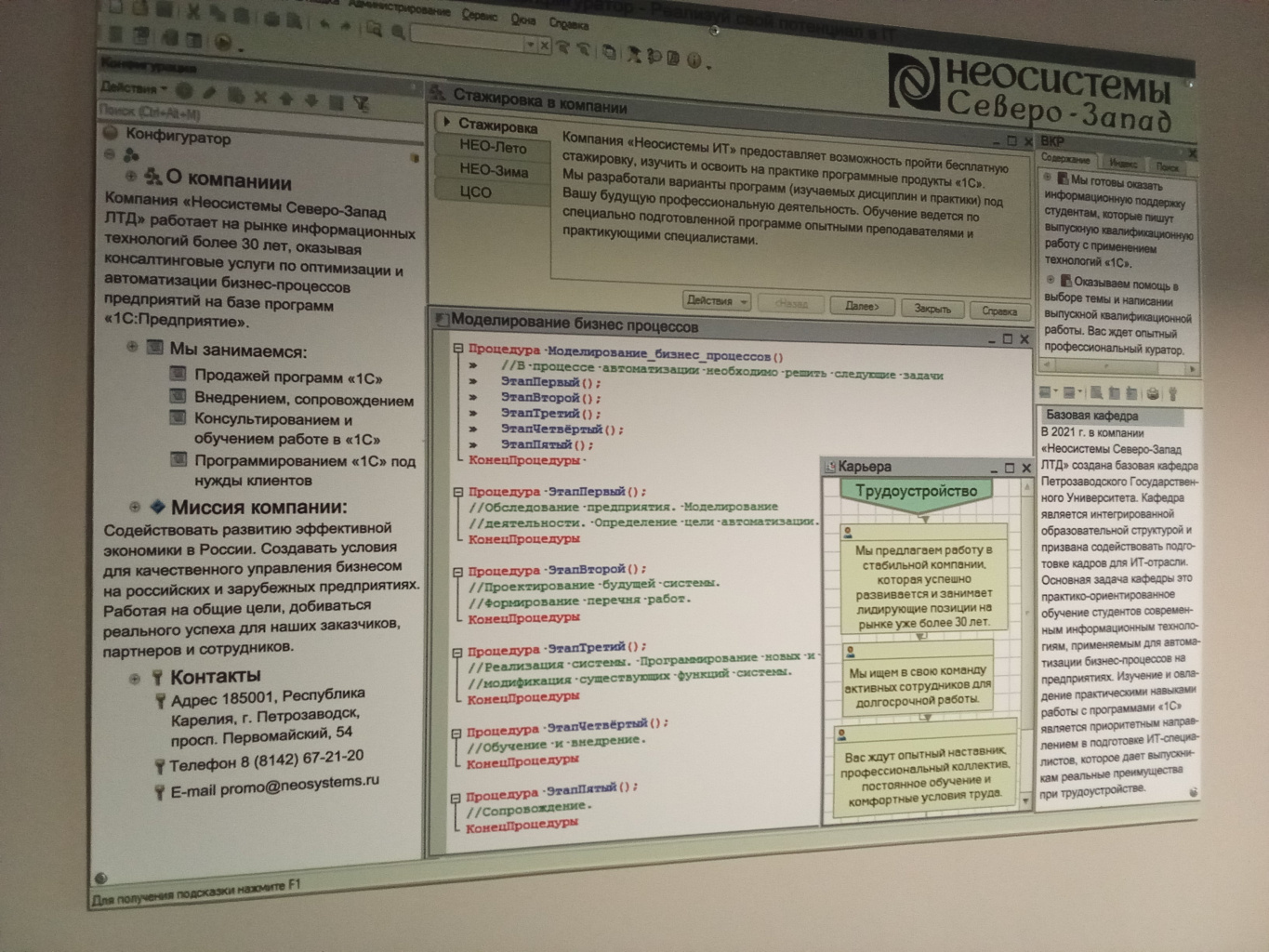
Task: Open the Сервис menu
Action: 479,16
